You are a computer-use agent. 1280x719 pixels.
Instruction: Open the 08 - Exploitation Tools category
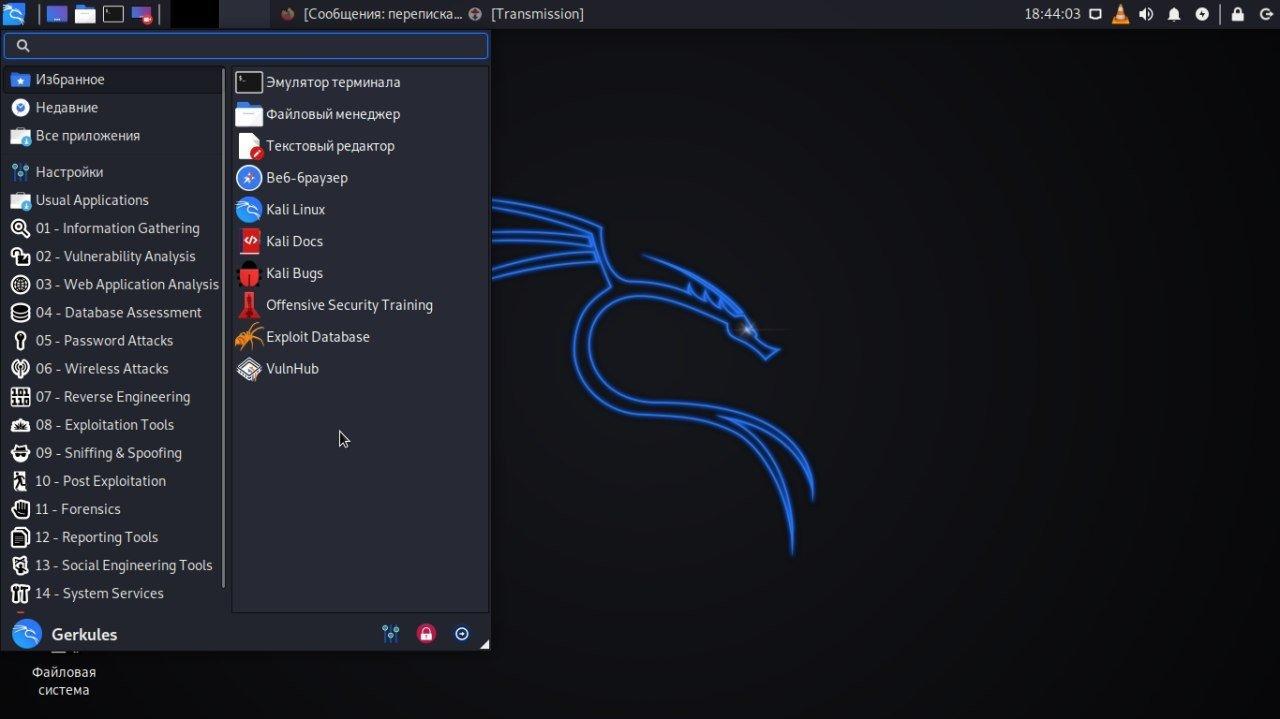(x=114, y=424)
